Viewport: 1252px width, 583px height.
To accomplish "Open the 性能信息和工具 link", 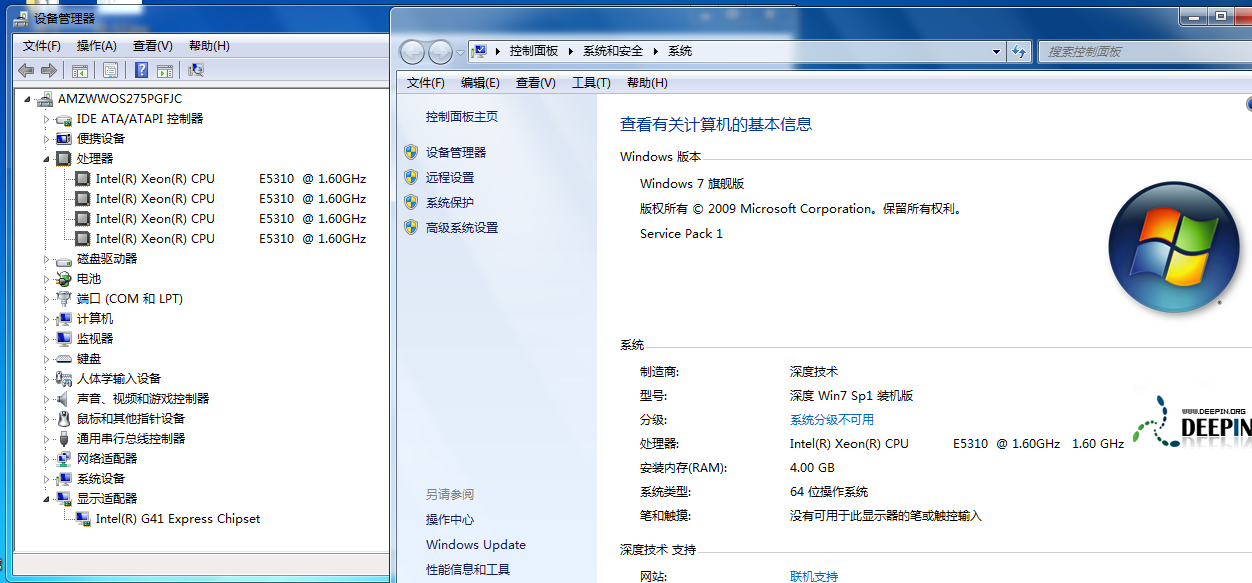I will 468,570.
